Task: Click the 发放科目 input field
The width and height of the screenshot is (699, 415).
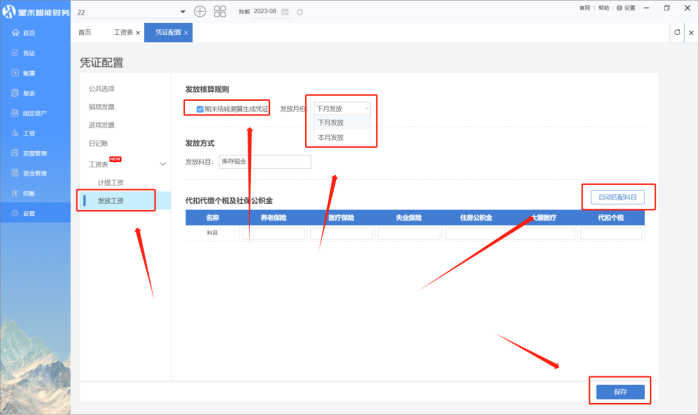Action: tap(264, 161)
